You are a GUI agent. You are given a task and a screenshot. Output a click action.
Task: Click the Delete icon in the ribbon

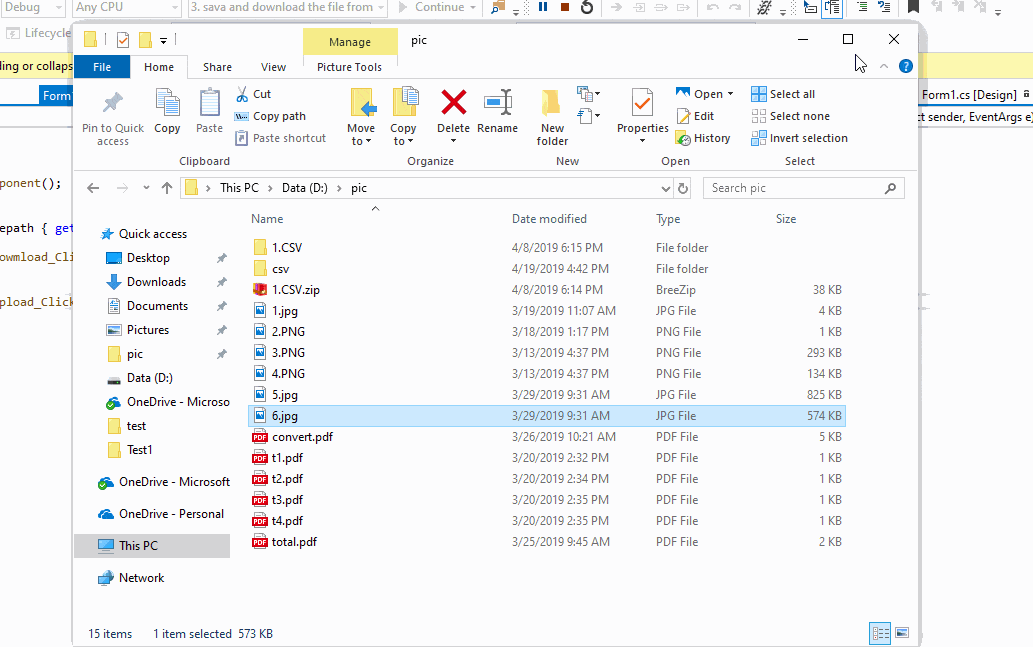pyautogui.click(x=453, y=104)
